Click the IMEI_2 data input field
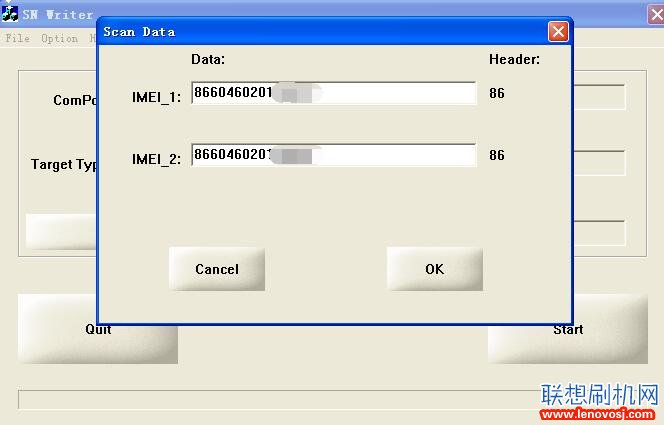The width and height of the screenshot is (664, 425). tap(334, 155)
